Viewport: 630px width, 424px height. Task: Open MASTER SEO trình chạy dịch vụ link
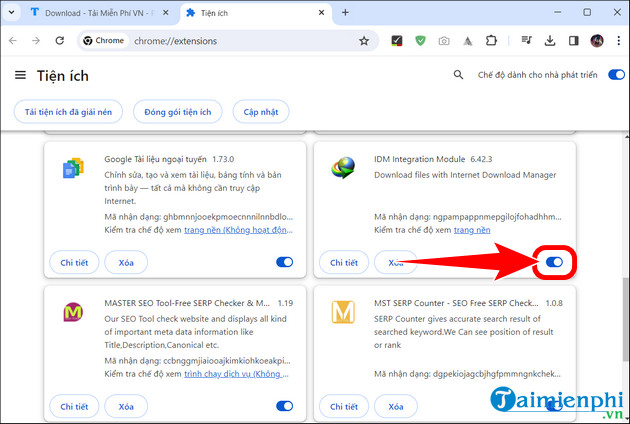pyautogui.click(x=236, y=374)
